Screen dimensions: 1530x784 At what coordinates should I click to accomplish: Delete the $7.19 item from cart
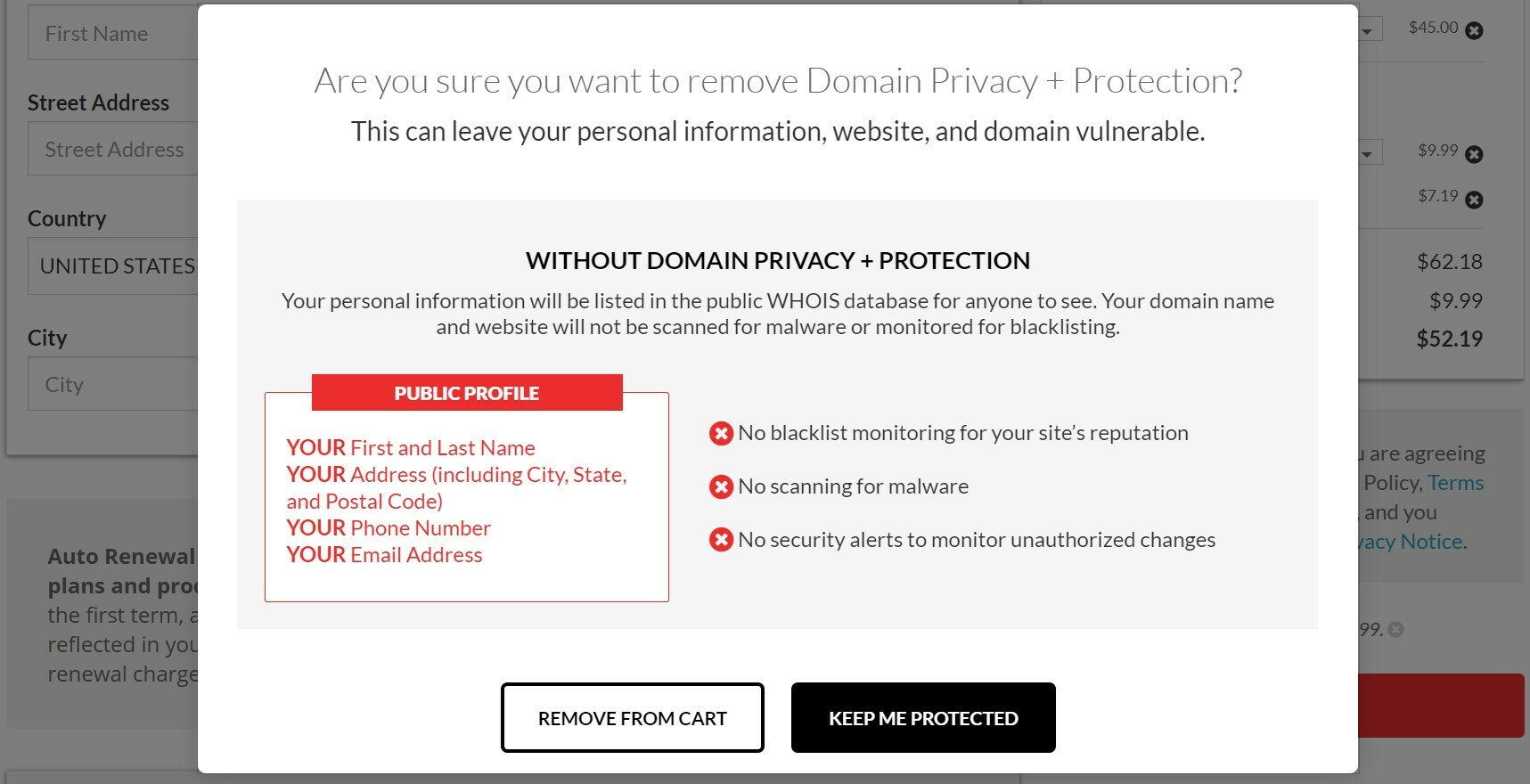pos(1475,200)
